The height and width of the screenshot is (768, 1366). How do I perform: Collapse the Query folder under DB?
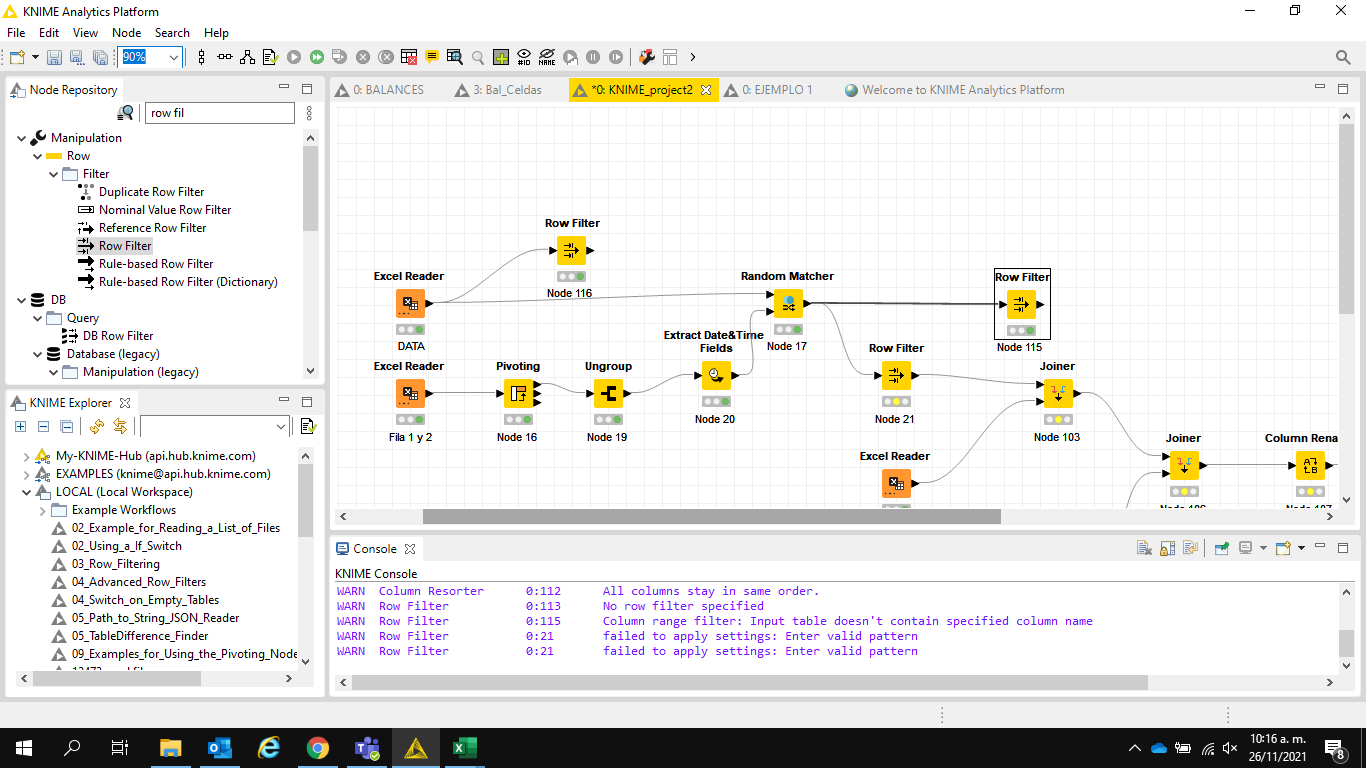coord(38,318)
